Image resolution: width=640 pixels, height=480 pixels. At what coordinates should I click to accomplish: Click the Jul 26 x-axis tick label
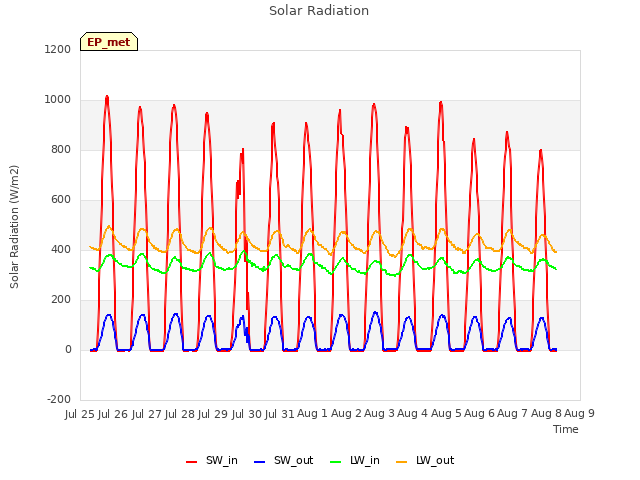tap(113, 414)
